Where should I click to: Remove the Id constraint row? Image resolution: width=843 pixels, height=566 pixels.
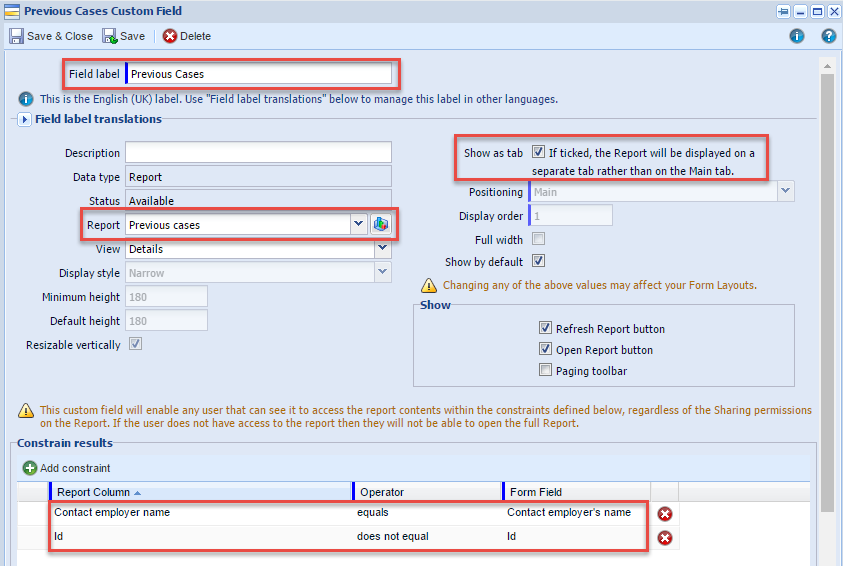click(x=665, y=538)
